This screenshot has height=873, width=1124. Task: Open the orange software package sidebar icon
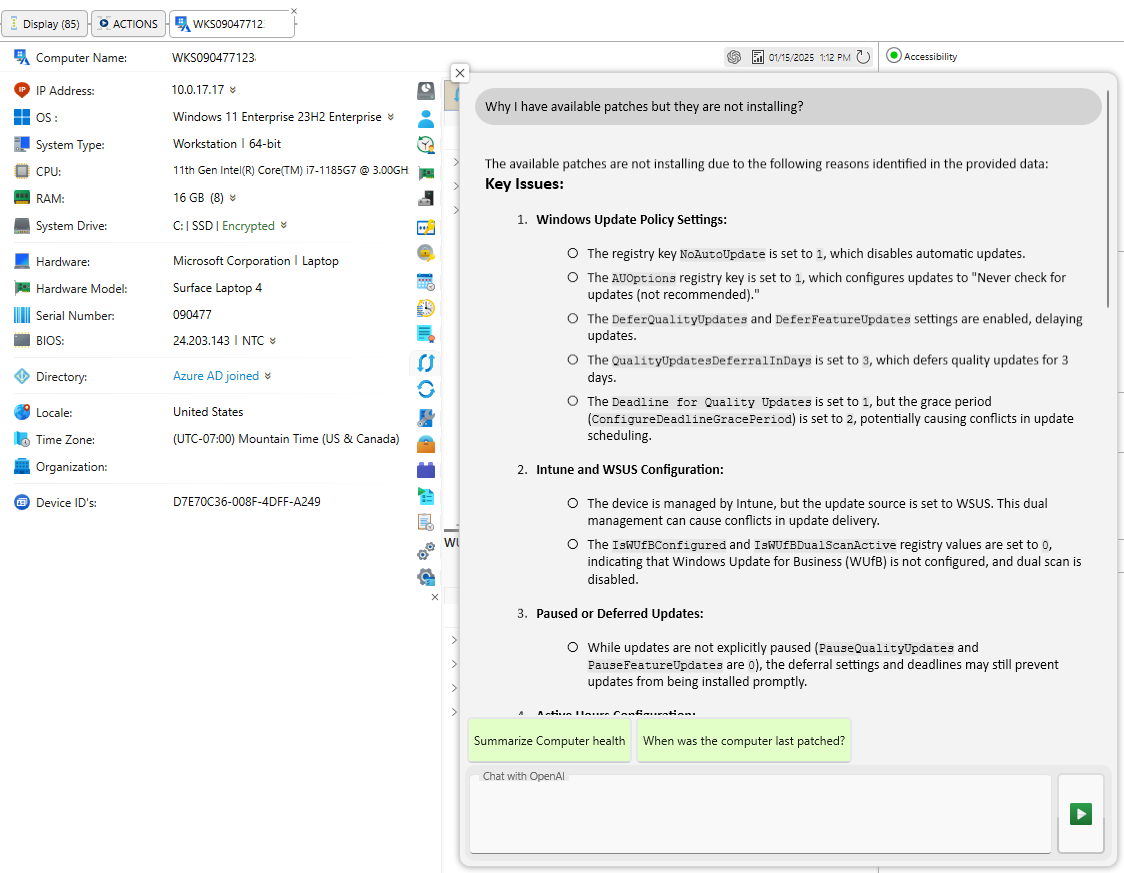(426, 444)
